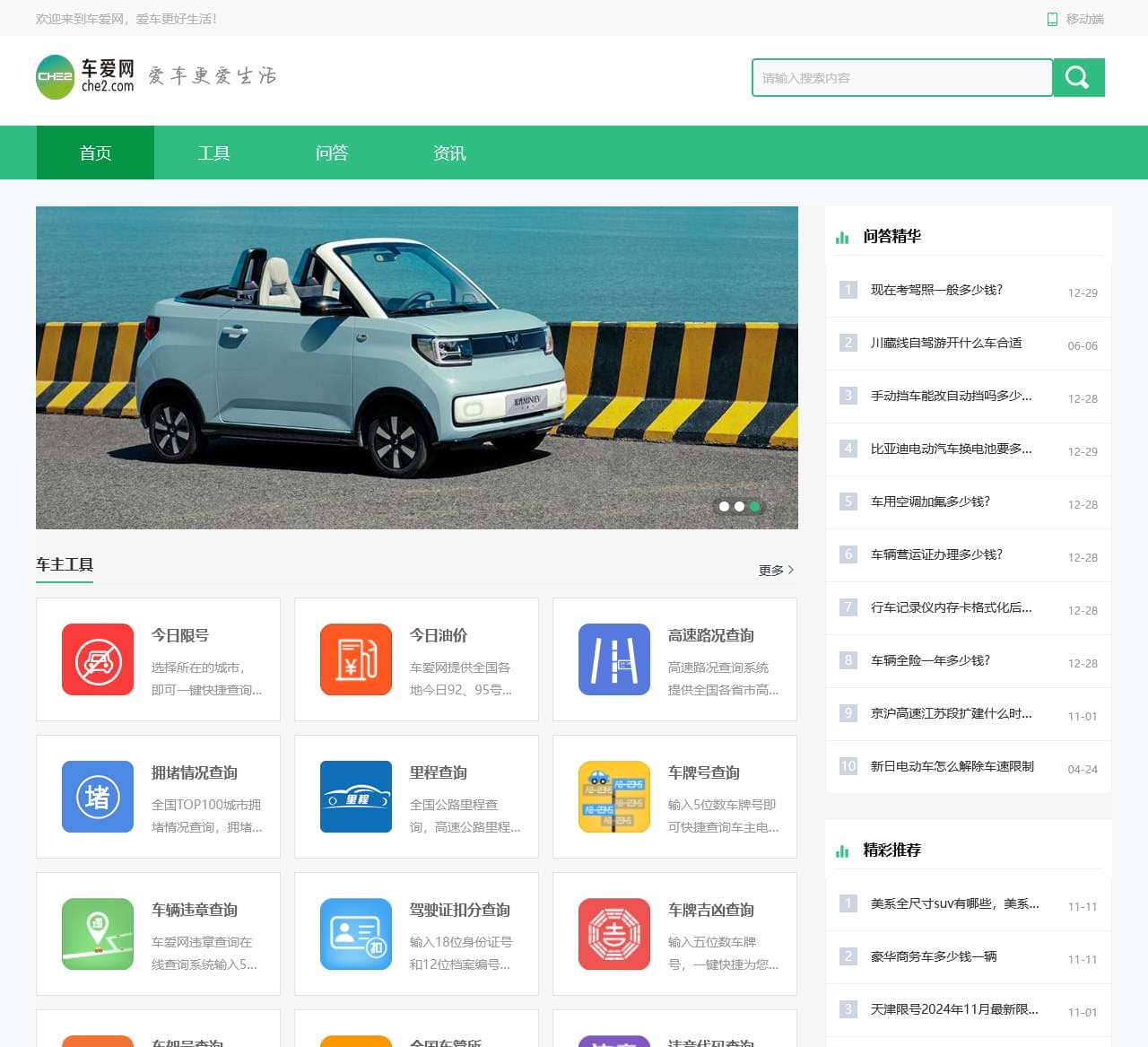Click the 精彩推荐 bar chart icon
The image size is (1148, 1047).
click(x=842, y=851)
